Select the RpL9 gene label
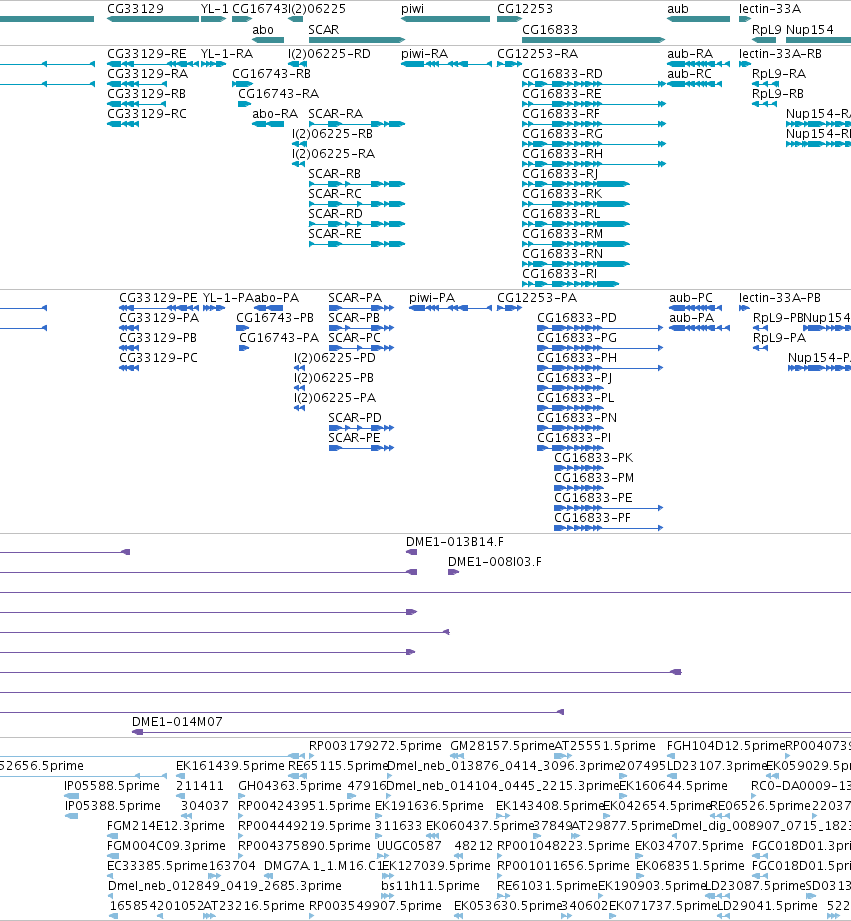Screen dimensions: 851x921 tap(766, 29)
